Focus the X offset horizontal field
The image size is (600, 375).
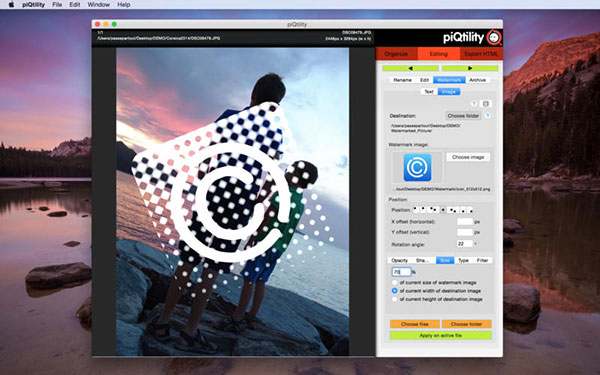pyautogui.click(x=465, y=222)
